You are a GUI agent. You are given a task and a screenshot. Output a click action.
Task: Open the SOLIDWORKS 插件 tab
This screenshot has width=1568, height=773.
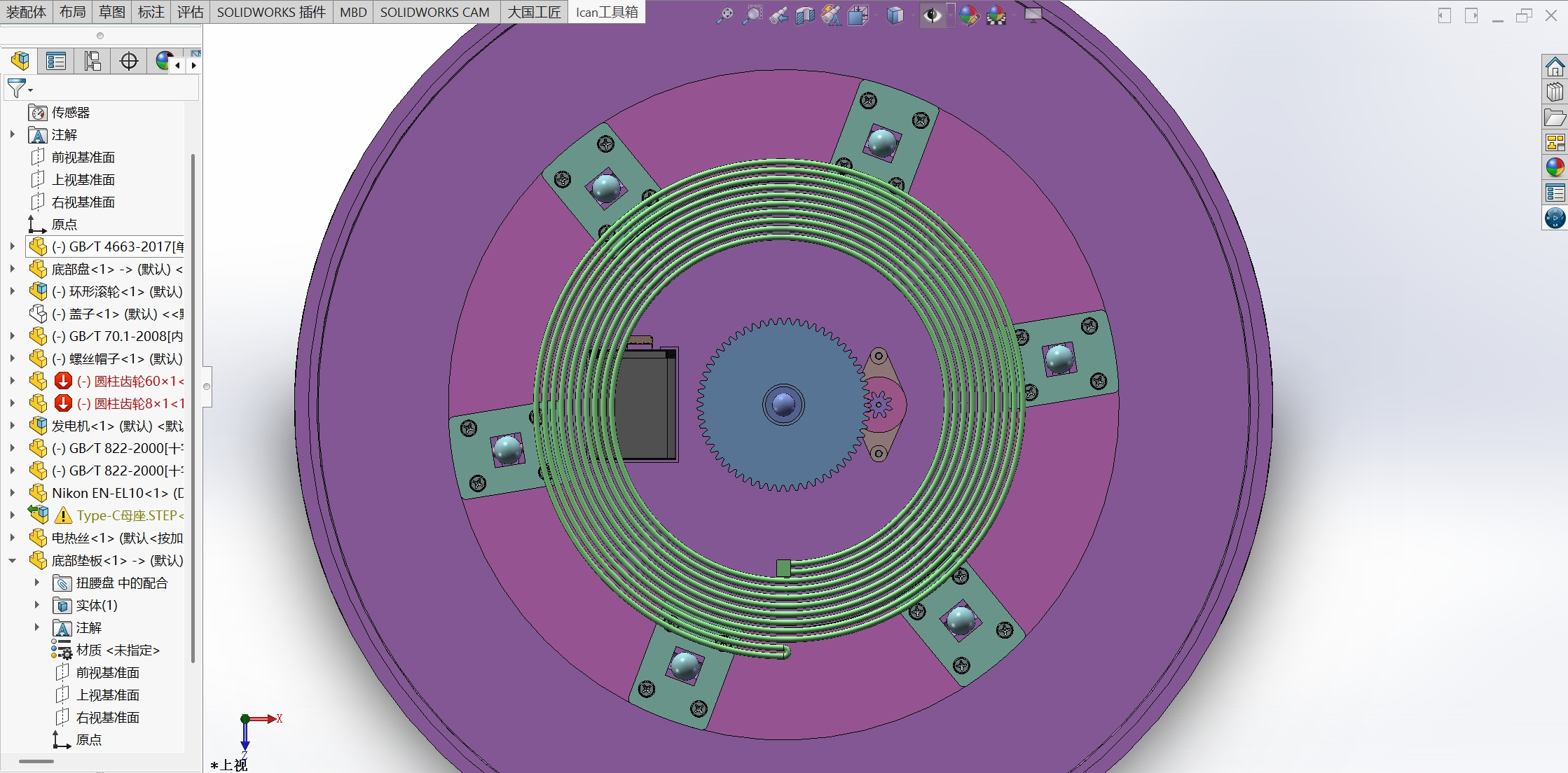[271, 12]
